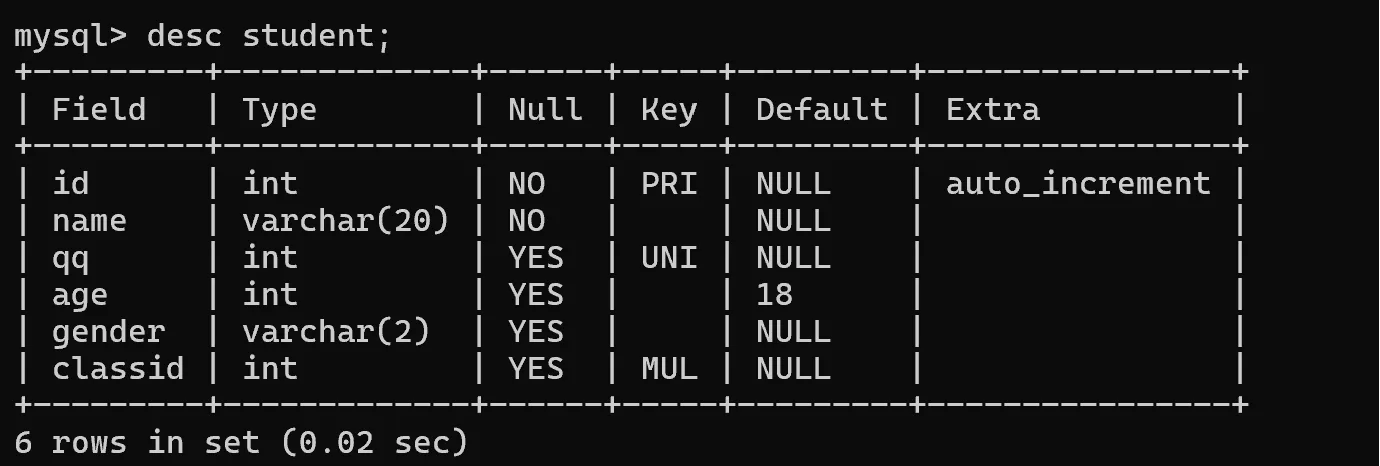Click the Key column header

(x=669, y=109)
